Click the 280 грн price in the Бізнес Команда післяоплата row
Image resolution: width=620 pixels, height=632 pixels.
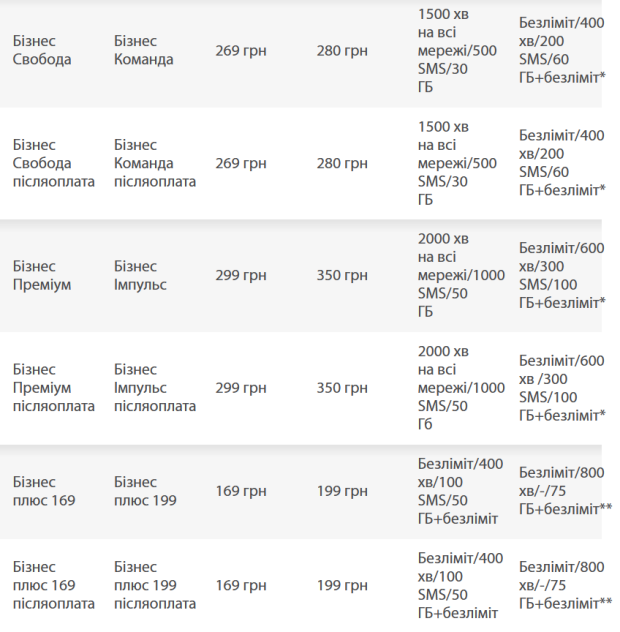(342, 163)
